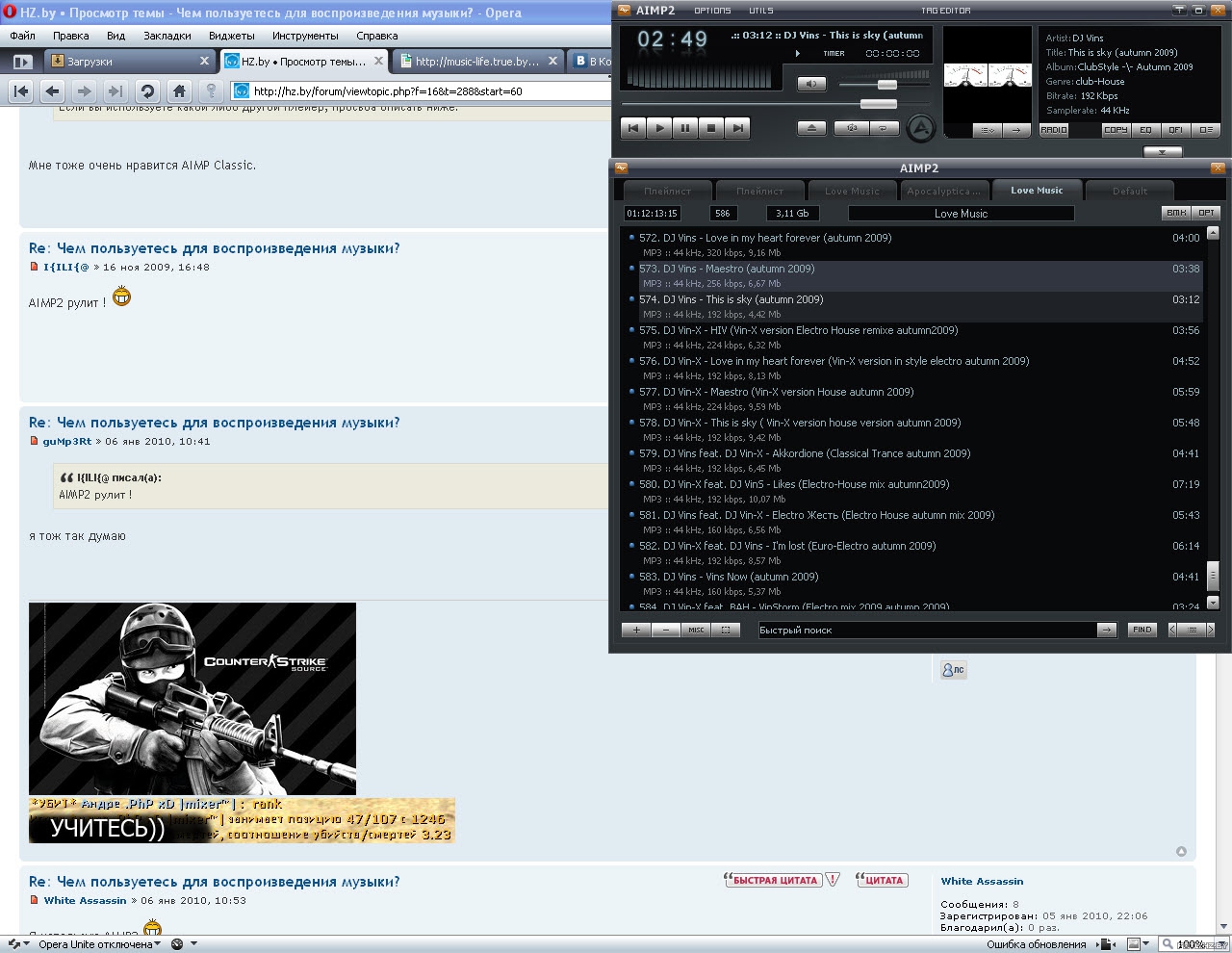Open MISC menu in playlist
Screen dimensions: 1232x953
point(695,630)
